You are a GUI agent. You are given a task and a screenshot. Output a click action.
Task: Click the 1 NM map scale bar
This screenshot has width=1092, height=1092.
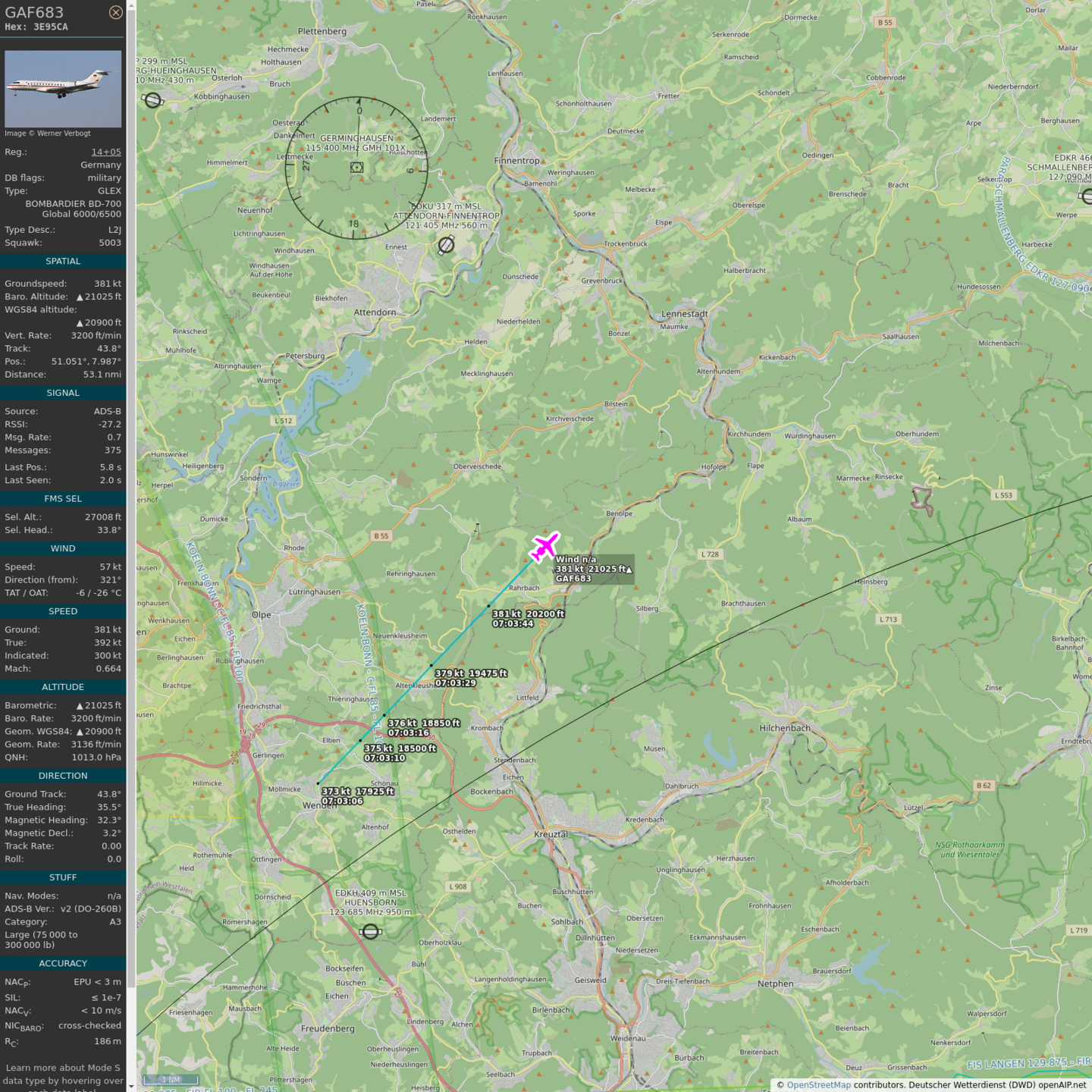click(171, 1079)
